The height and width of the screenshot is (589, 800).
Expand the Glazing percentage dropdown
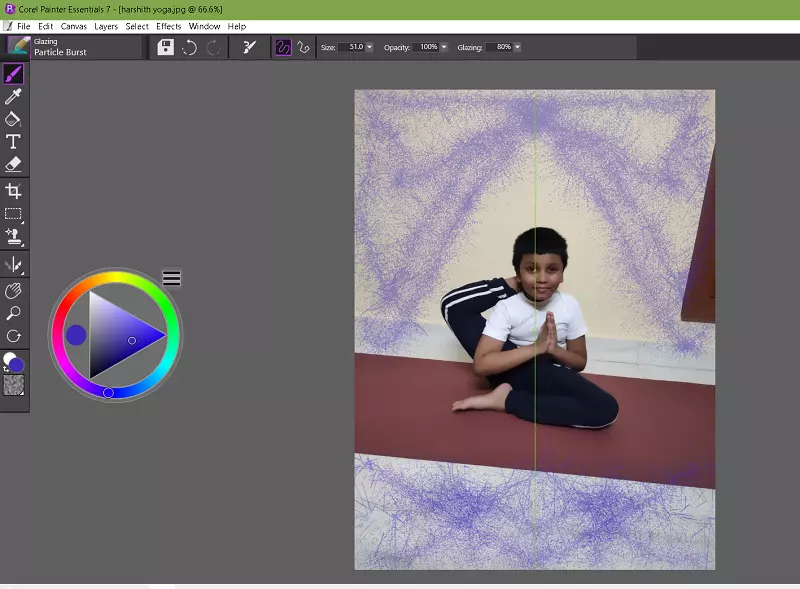pyautogui.click(x=517, y=47)
